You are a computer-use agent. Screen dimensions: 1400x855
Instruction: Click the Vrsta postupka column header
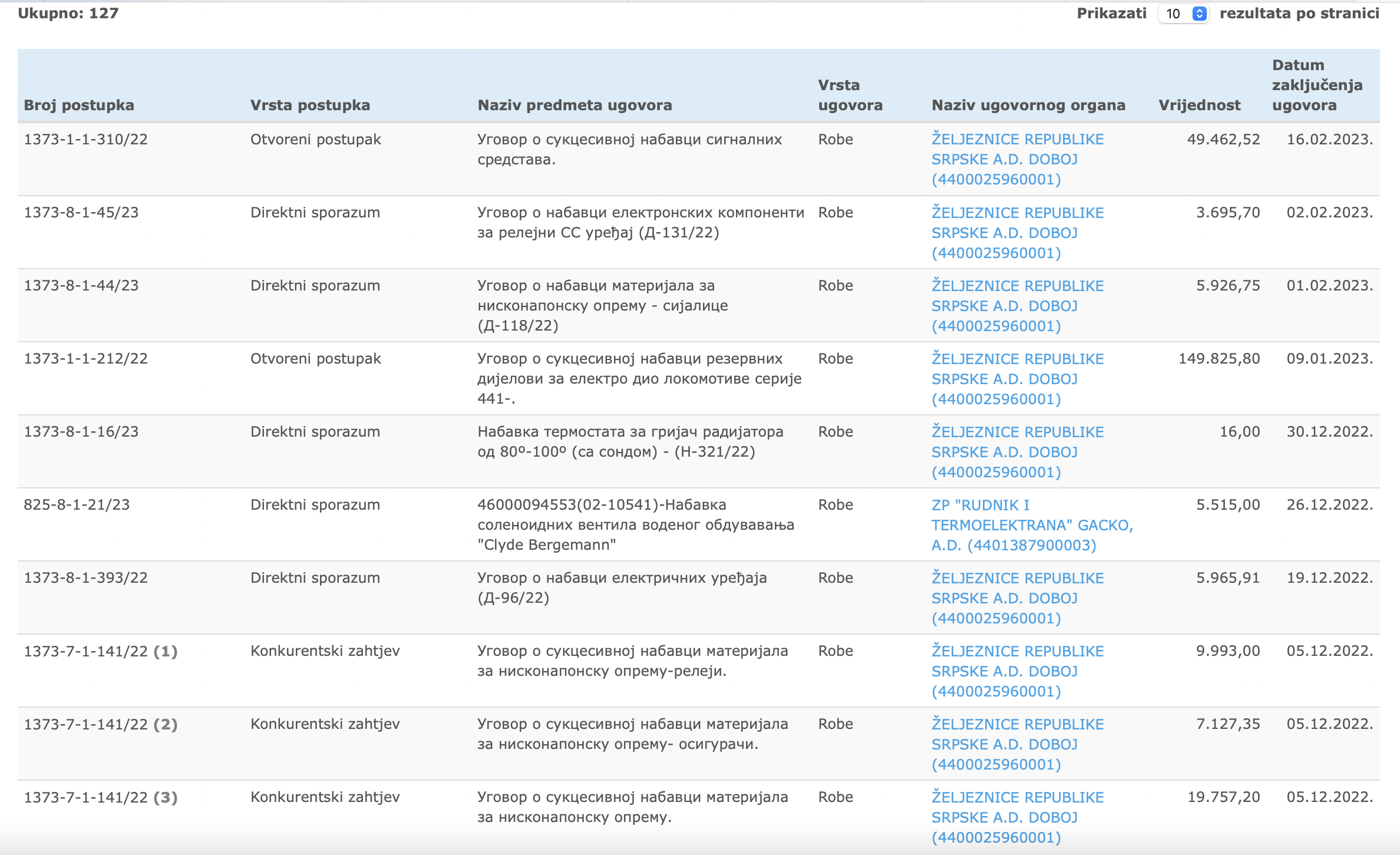pos(310,105)
